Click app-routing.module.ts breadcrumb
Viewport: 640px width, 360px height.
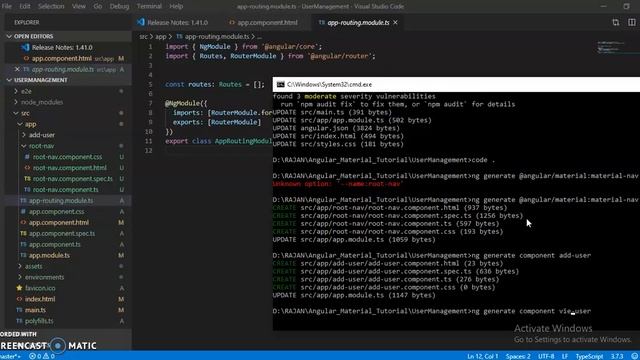213,37
